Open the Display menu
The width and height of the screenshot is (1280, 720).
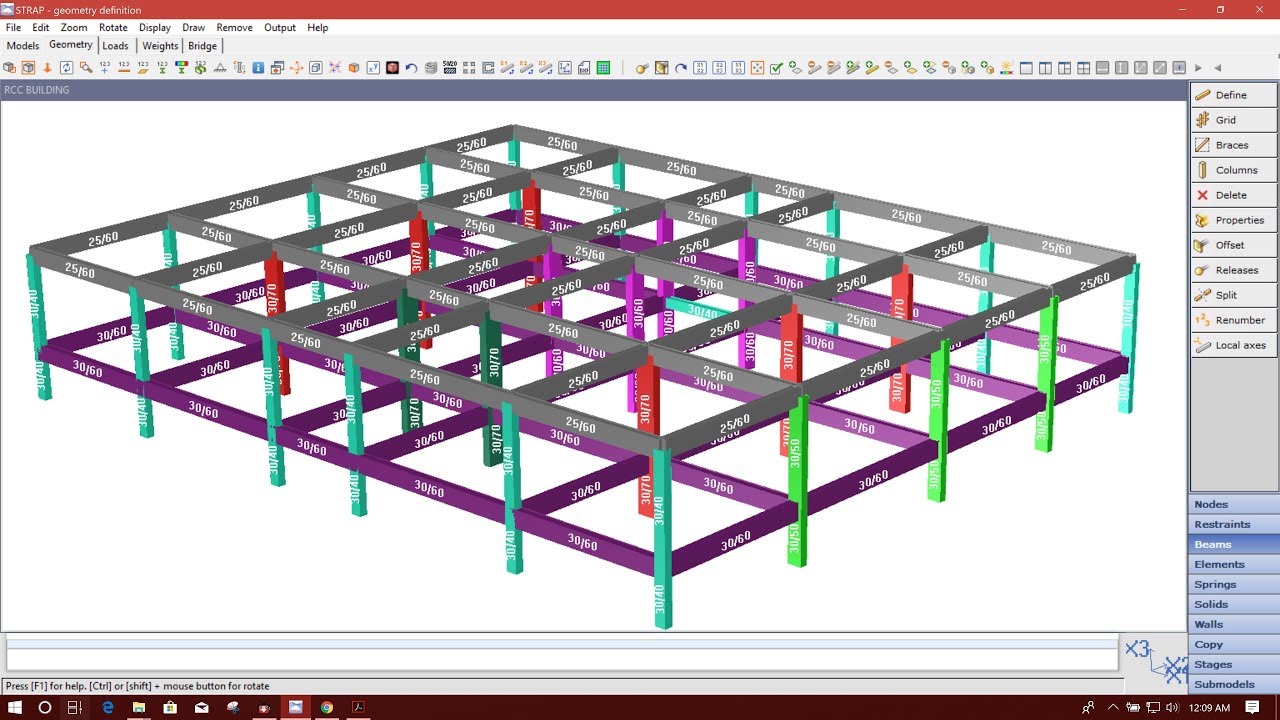[x=154, y=27]
